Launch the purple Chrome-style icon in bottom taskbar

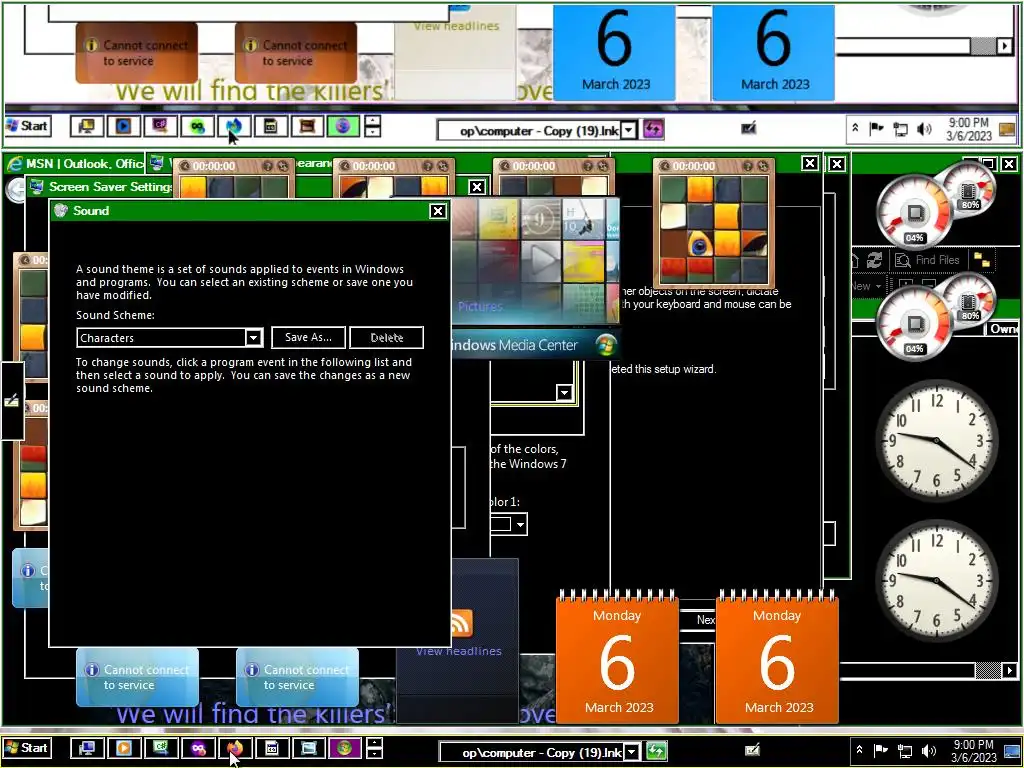coord(345,748)
